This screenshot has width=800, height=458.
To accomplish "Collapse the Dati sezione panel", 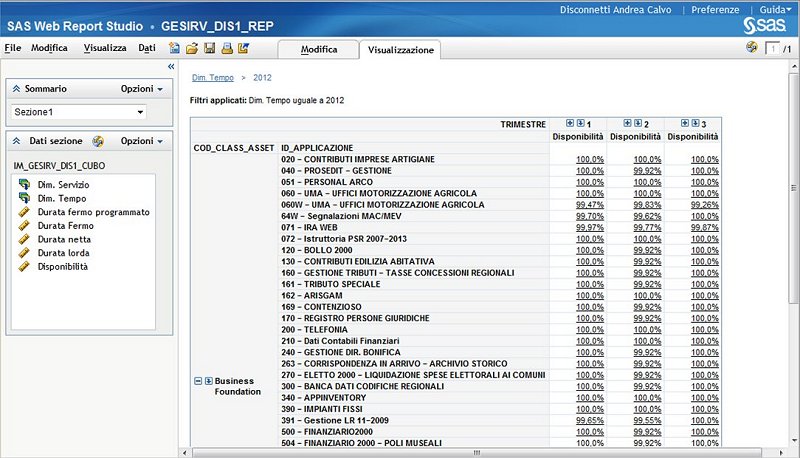I will tap(16, 141).
